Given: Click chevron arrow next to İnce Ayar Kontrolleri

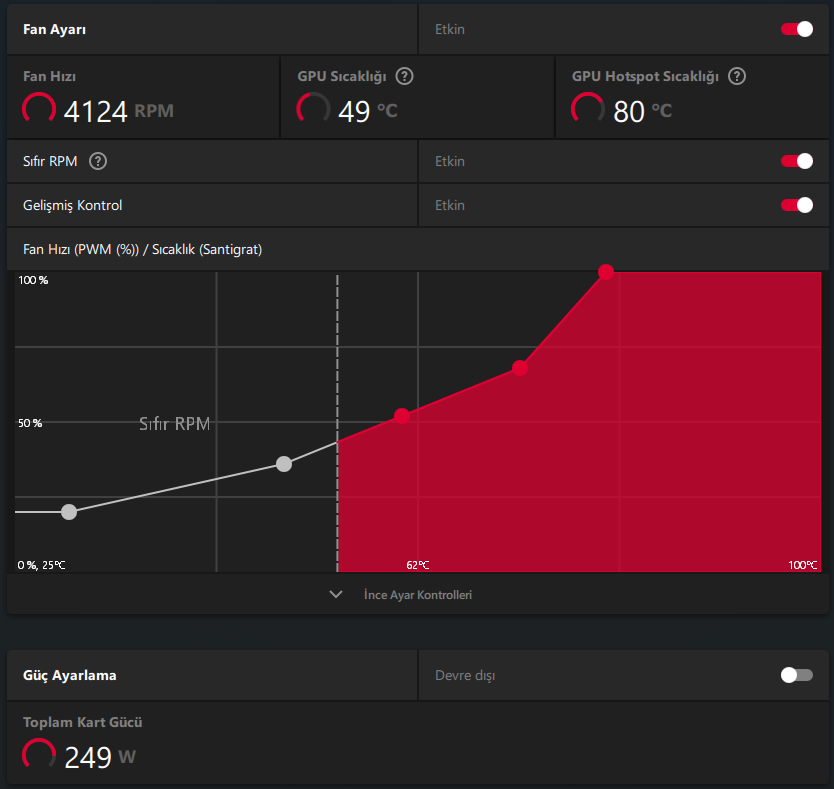Looking at the screenshot, I should pyautogui.click(x=336, y=594).
